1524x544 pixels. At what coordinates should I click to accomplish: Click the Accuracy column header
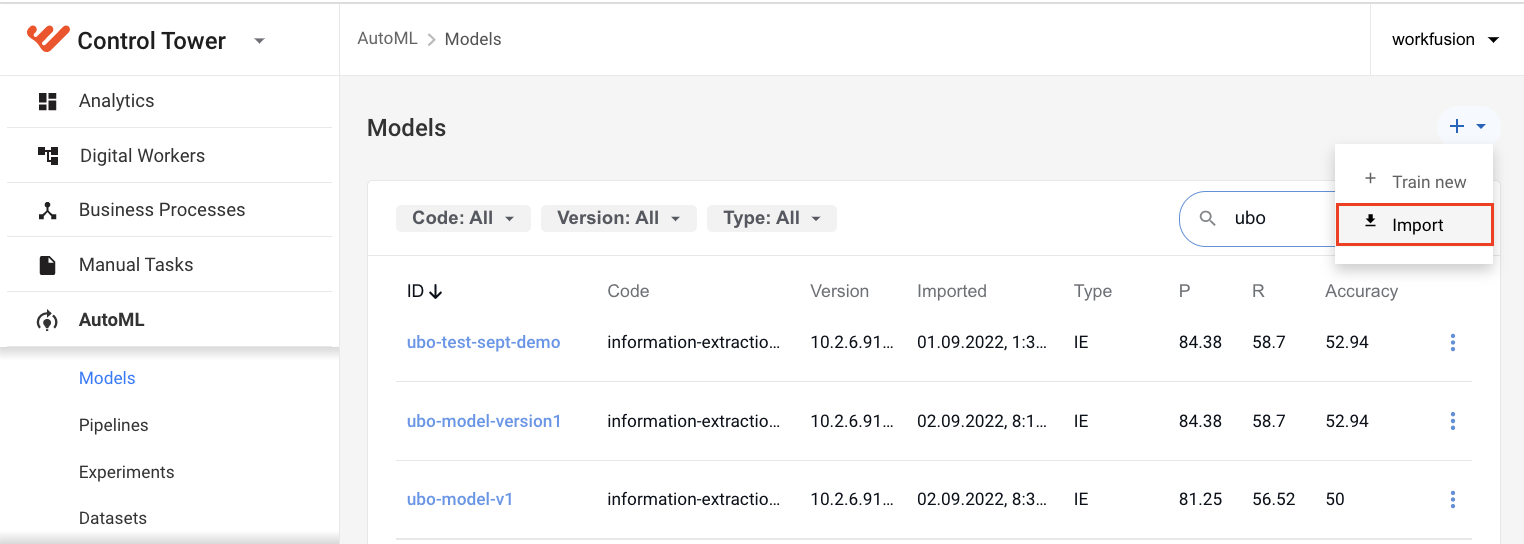tap(1361, 291)
